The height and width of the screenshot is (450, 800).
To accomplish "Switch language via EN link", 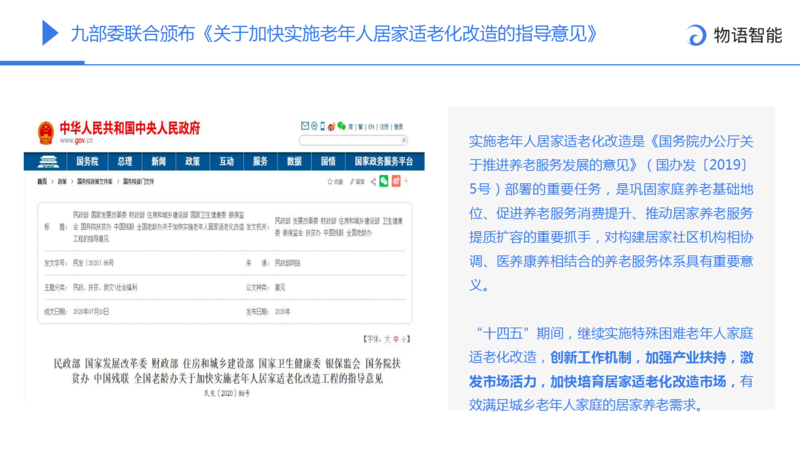I will tap(371, 127).
